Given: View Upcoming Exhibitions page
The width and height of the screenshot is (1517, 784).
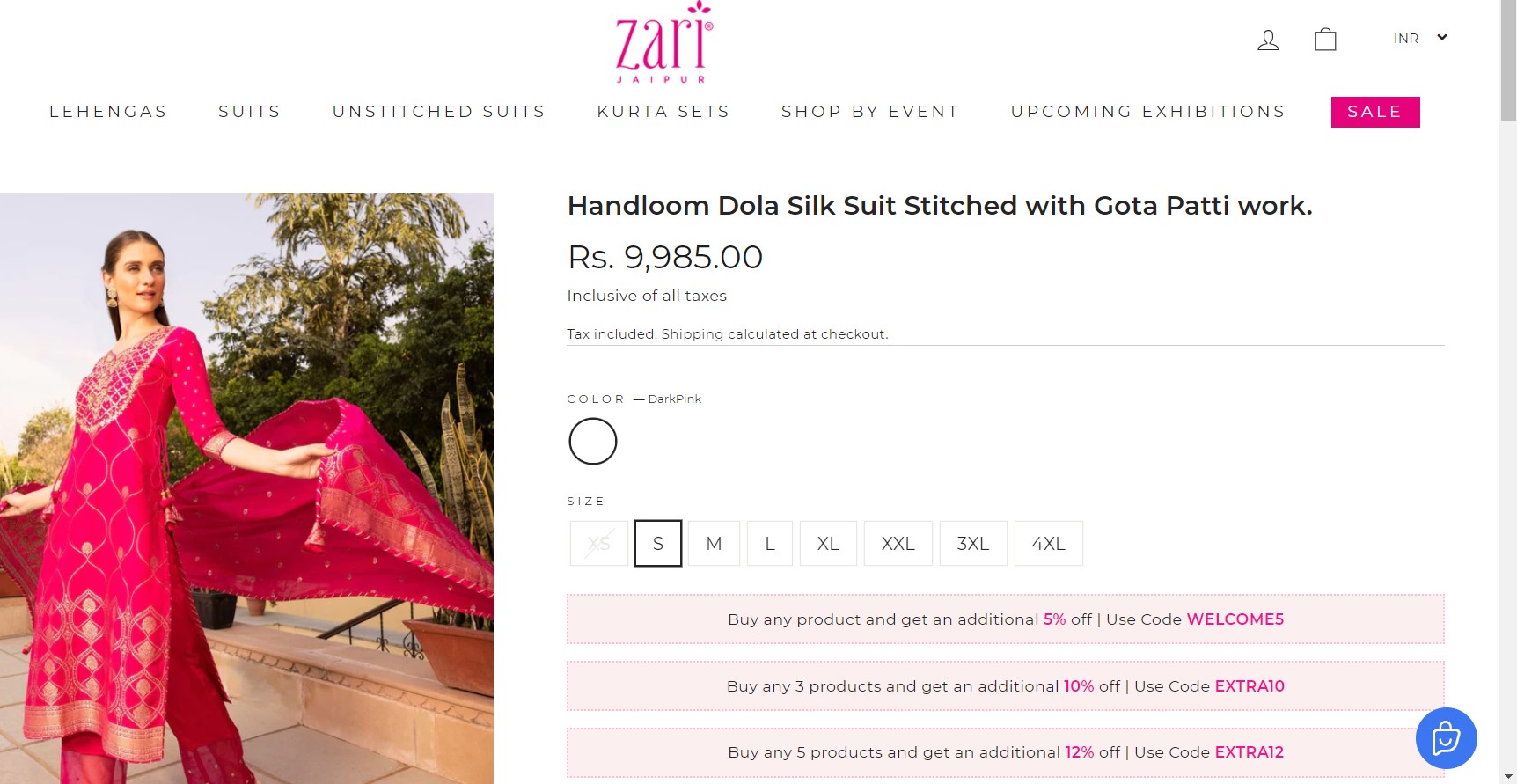Looking at the screenshot, I should tap(1148, 112).
